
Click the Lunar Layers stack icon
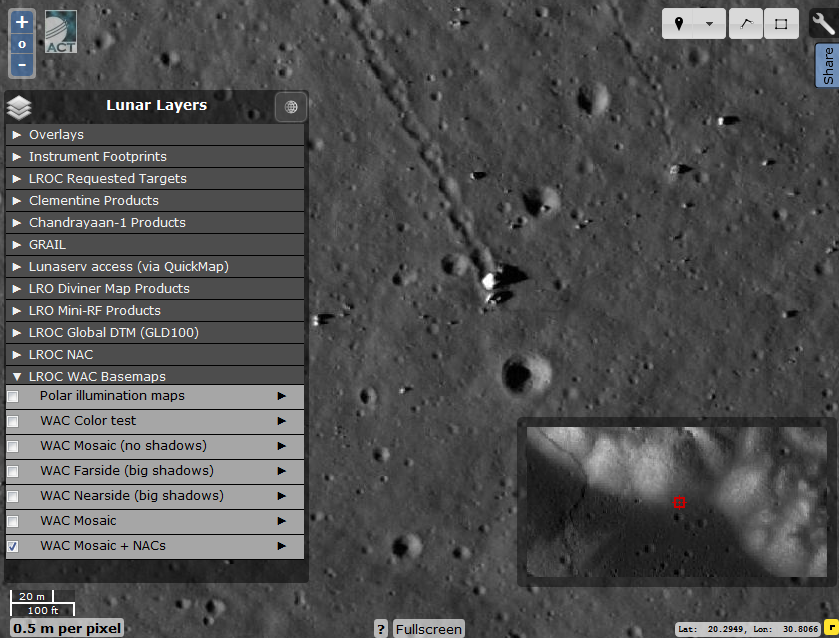tap(19, 107)
